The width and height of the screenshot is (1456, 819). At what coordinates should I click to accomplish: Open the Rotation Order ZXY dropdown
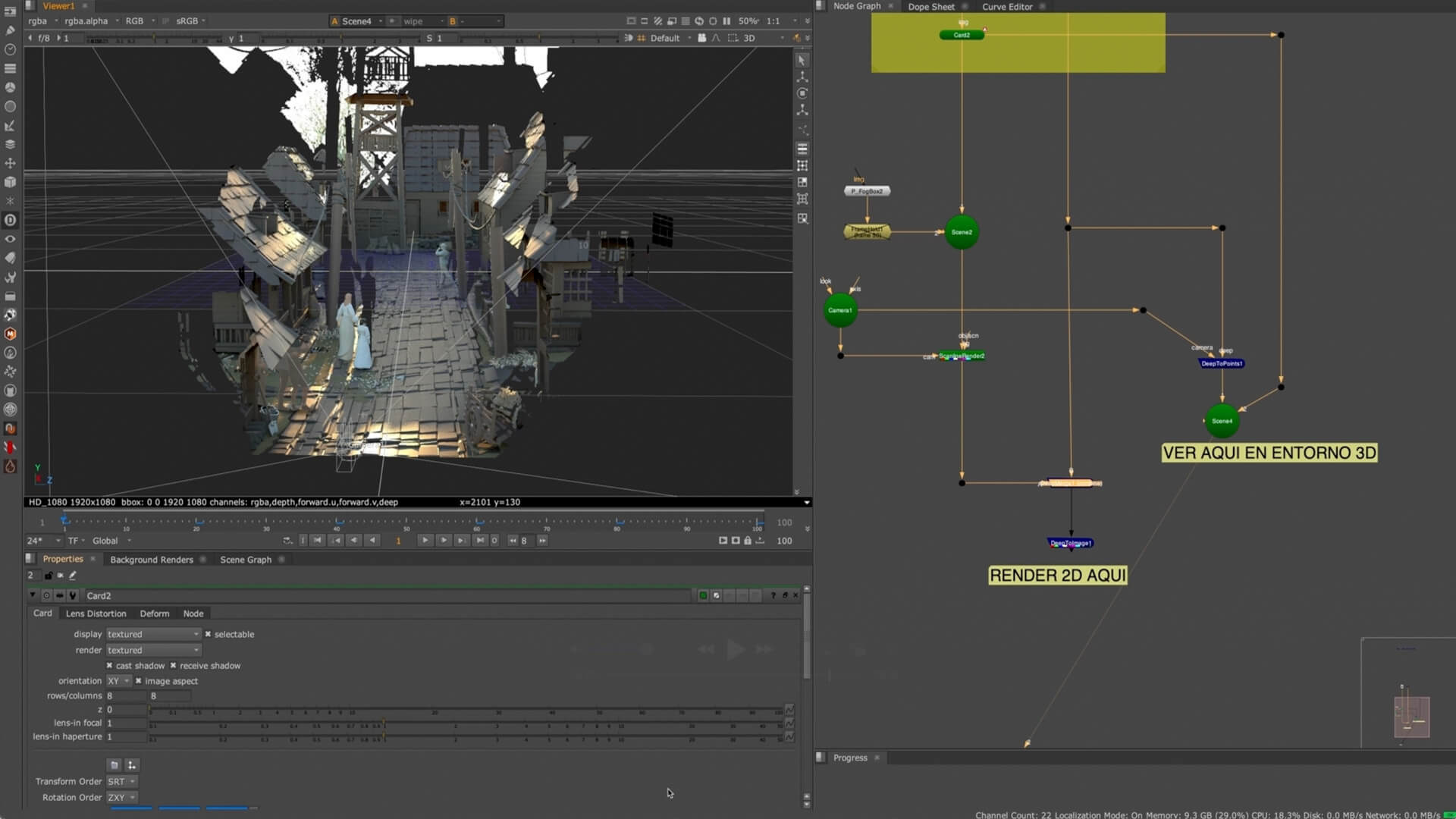click(121, 797)
